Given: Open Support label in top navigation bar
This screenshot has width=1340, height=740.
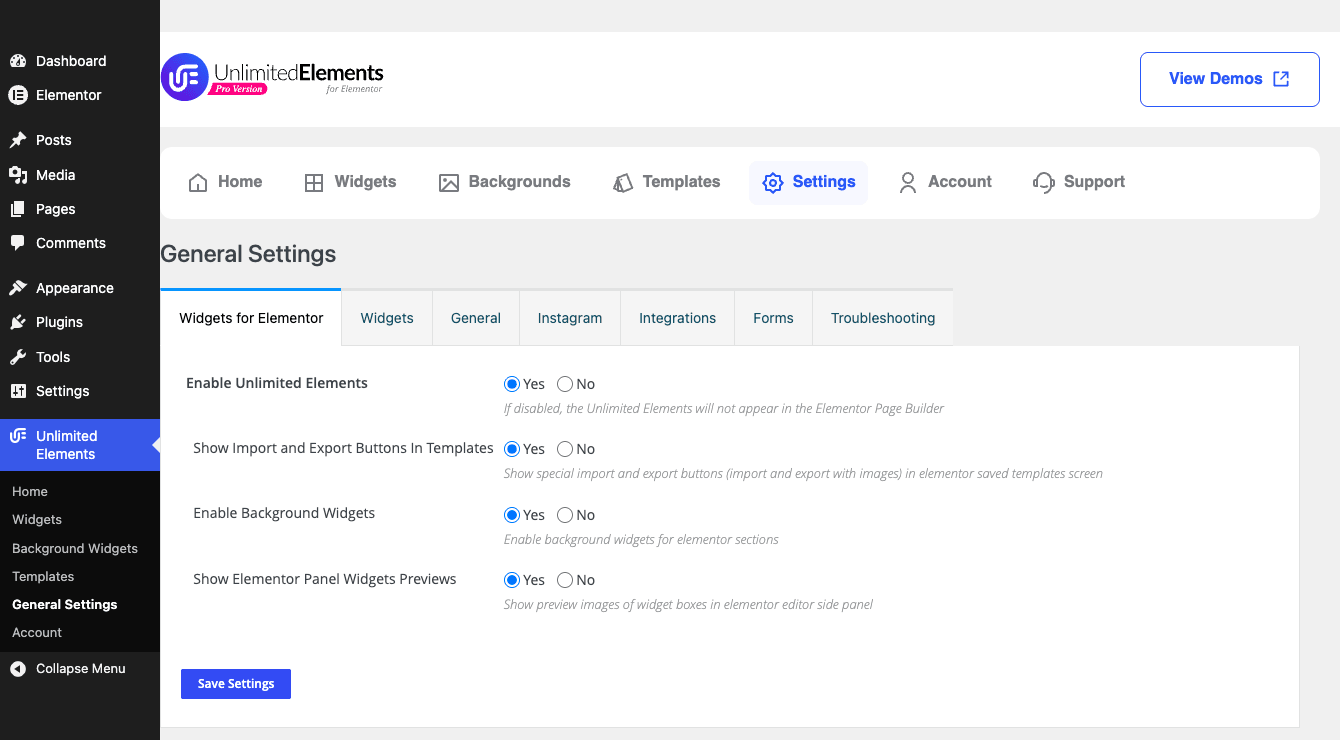Looking at the screenshot, I should [1094, 182].
